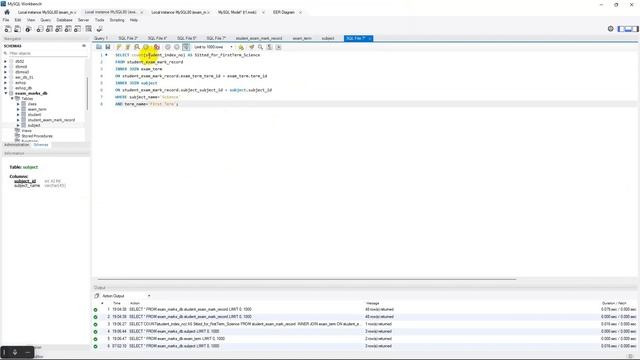The height and width of the screenshot is (360, 640).
Task: Select output row 3 with the COUNT query
Action: 364,324
